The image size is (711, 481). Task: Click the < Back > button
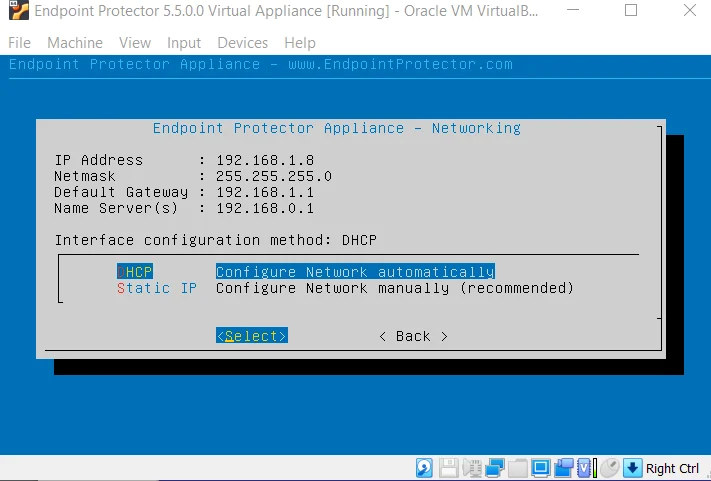[x=414, y=336]
